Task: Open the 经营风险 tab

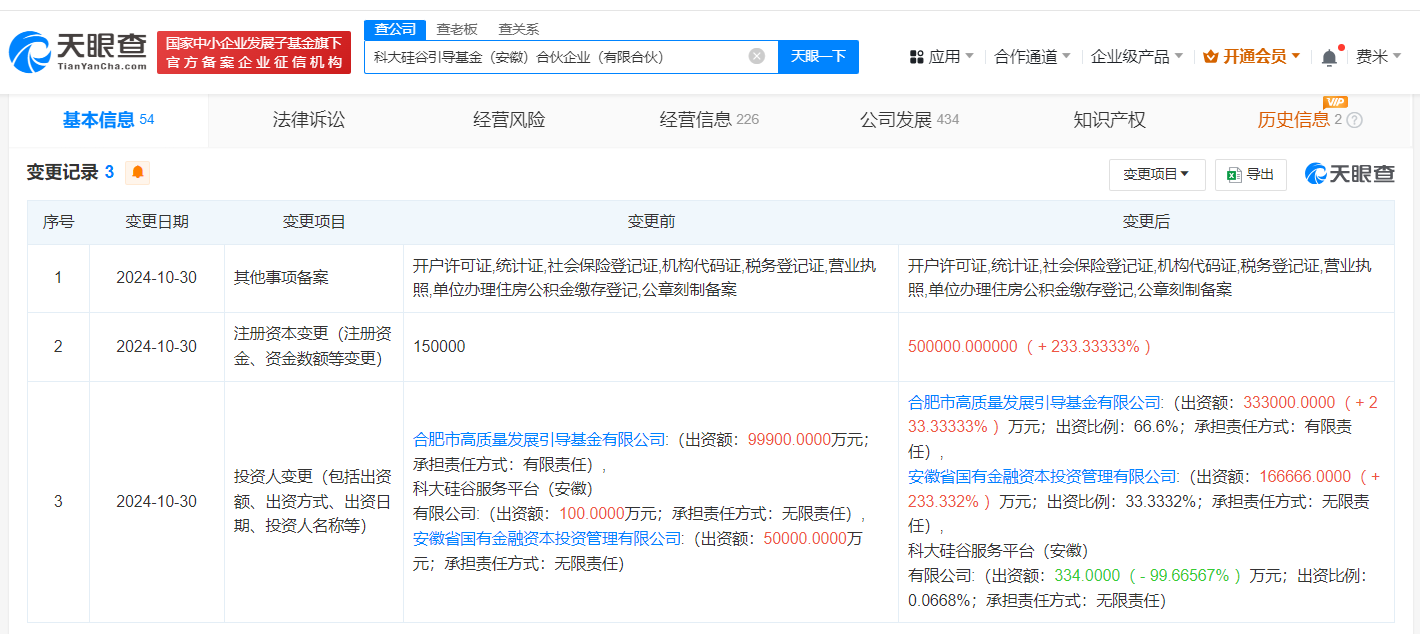Action: (x=509, y=120)
